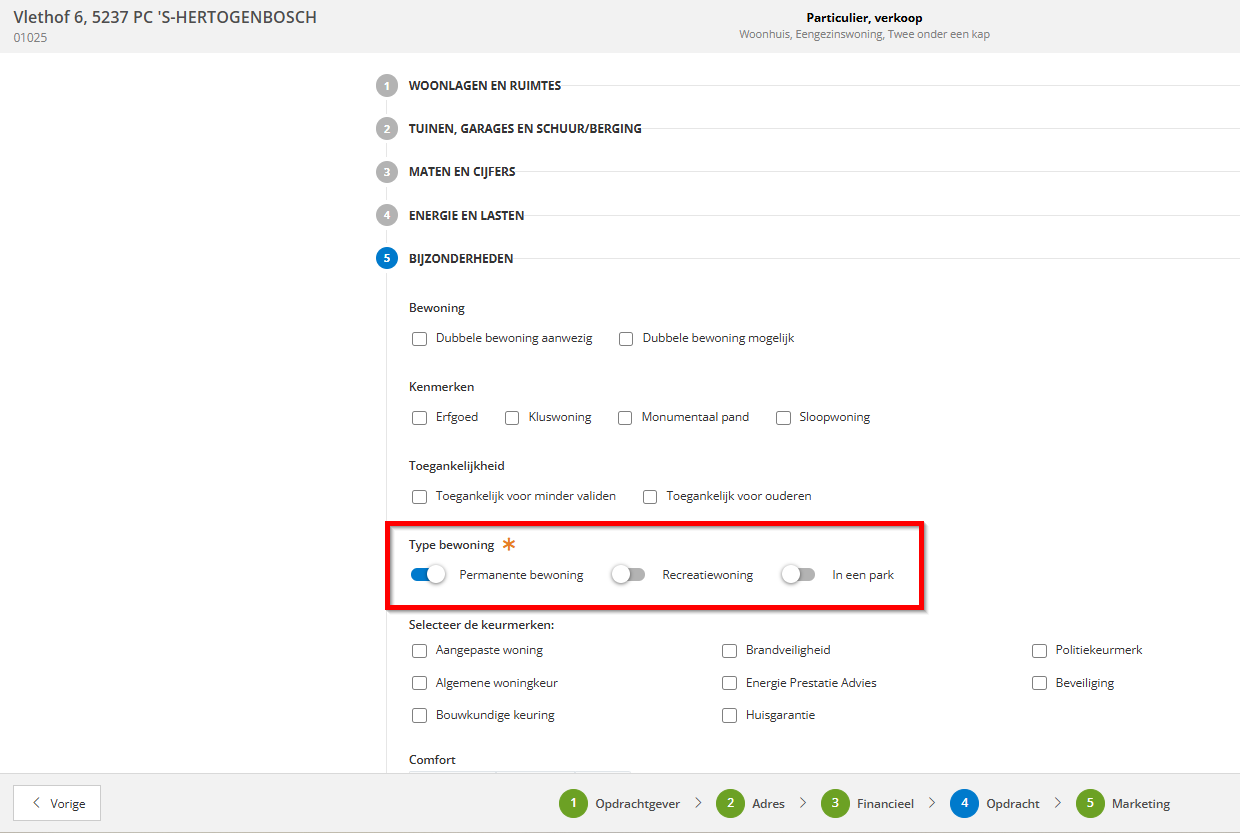Select the Energie Prestatie Advies checkbox
Viewport: 1240px width, 833px height.
tap(730, 684)
